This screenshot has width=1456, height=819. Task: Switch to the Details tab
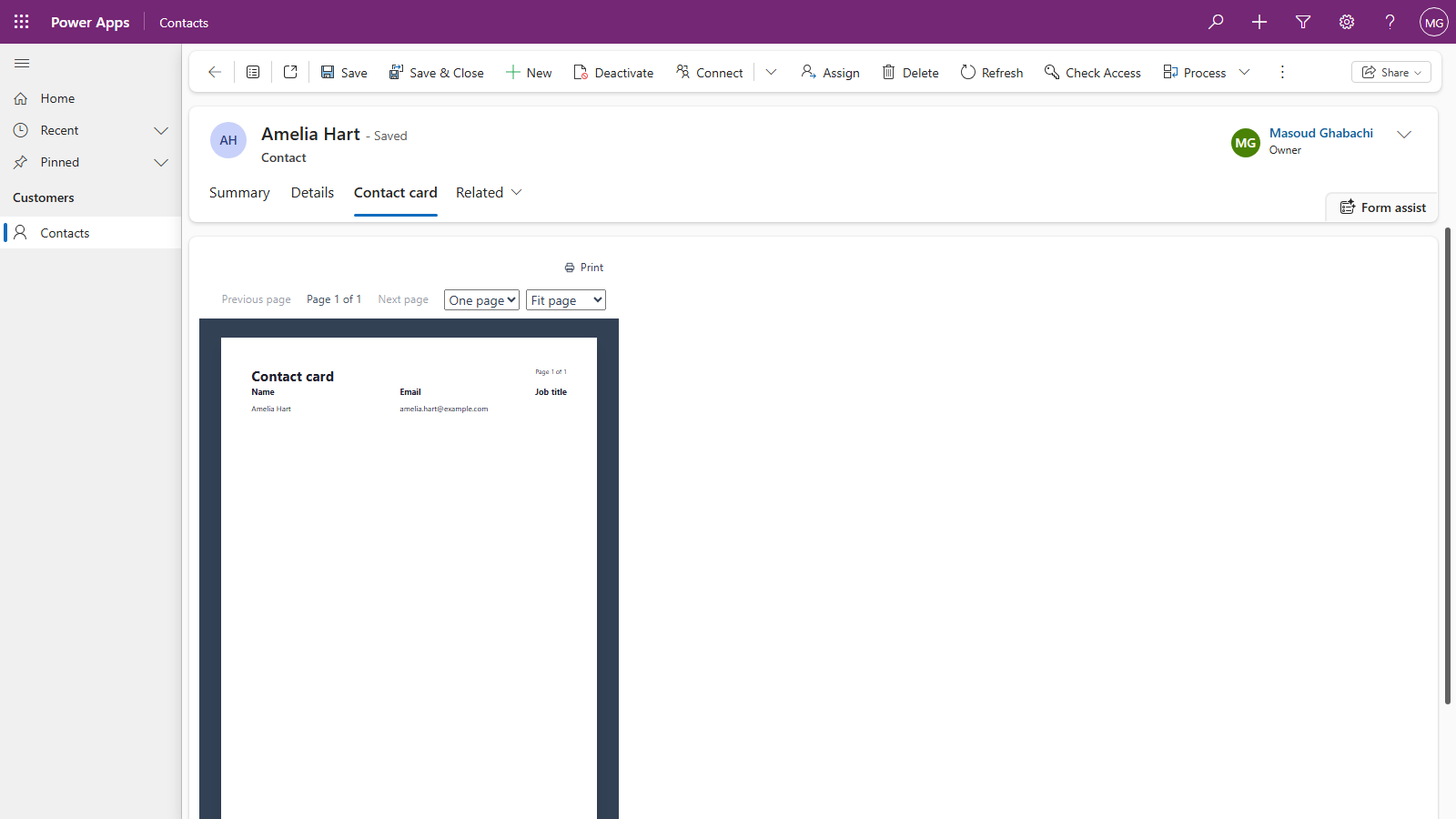[312, 193]
